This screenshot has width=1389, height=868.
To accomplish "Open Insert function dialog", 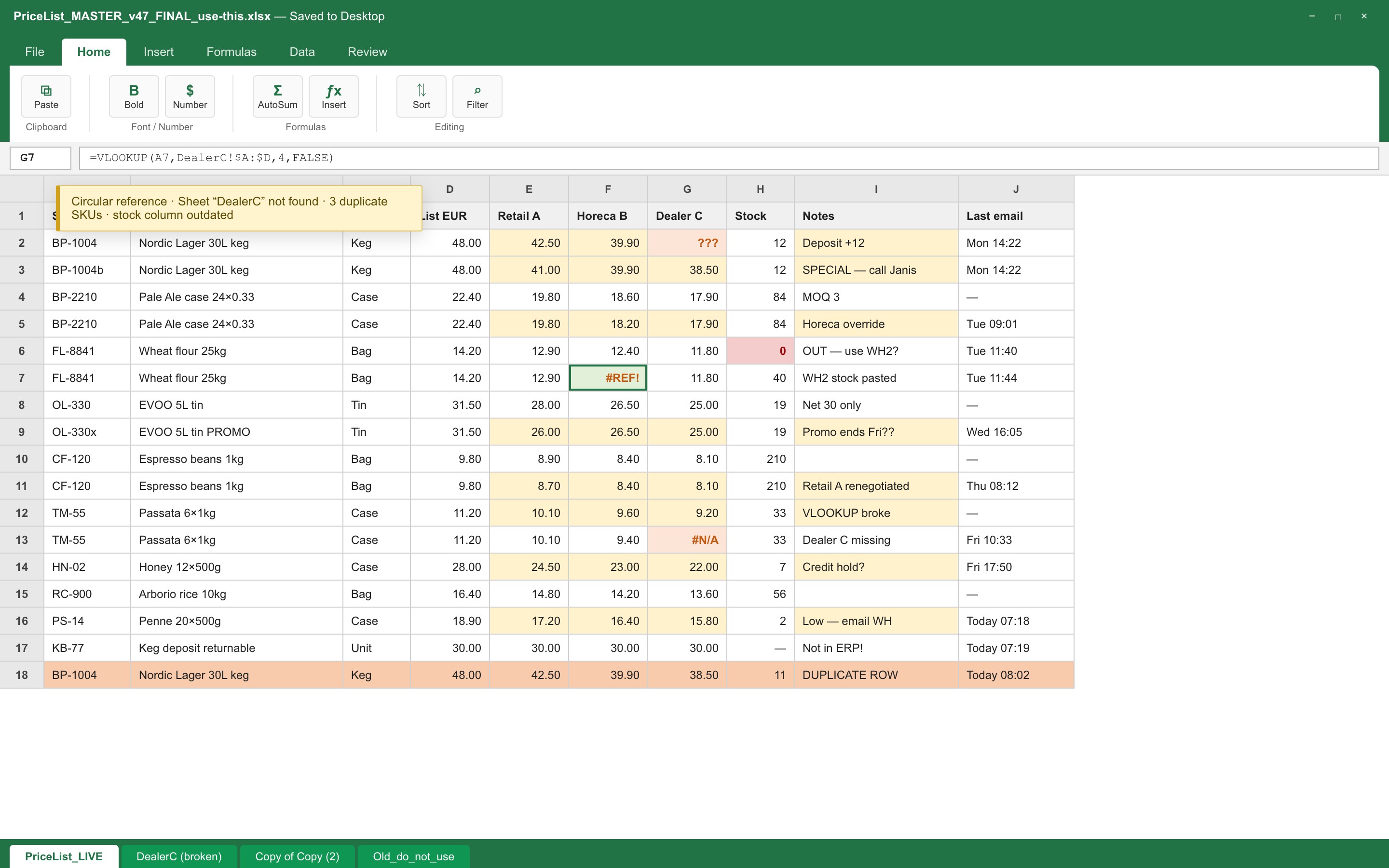I will (x=333, y=96).
